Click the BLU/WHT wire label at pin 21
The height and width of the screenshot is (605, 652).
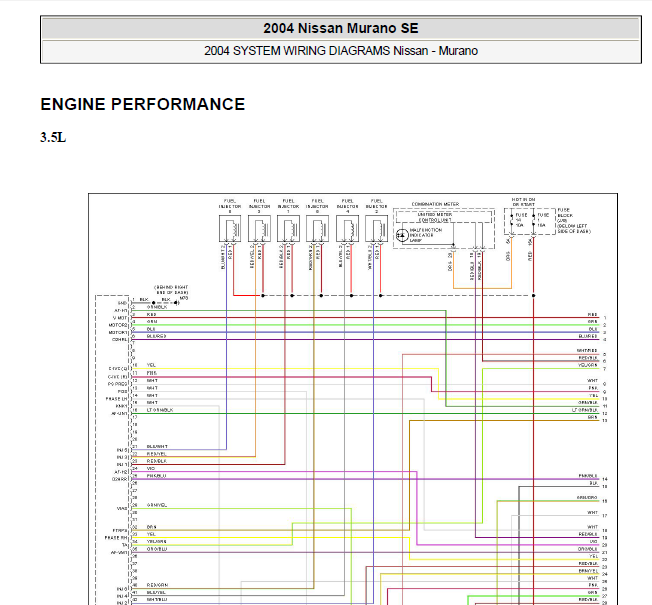click(157, 446)
